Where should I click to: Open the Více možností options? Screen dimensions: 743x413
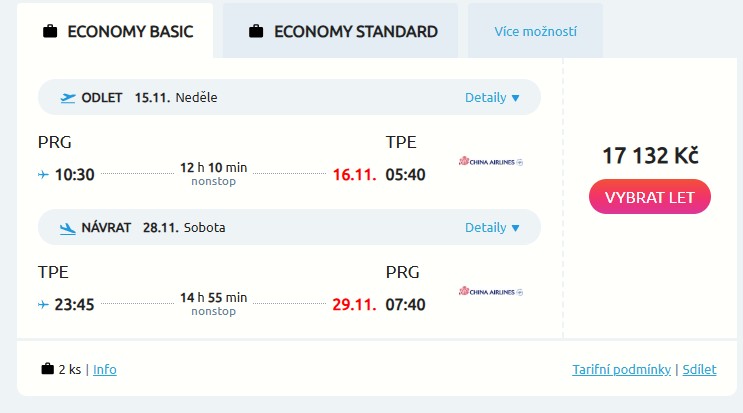point(535,31)
